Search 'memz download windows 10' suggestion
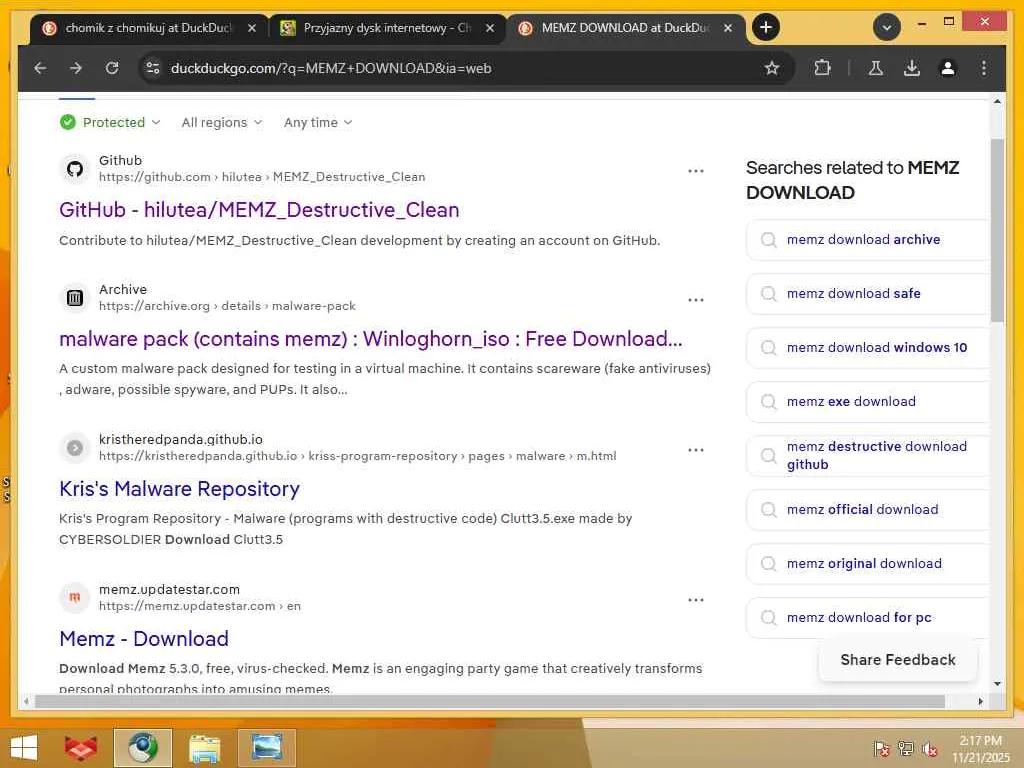The height and width of the screenshot is (768, 1024). pyautogui.click(x=867, y=347)
